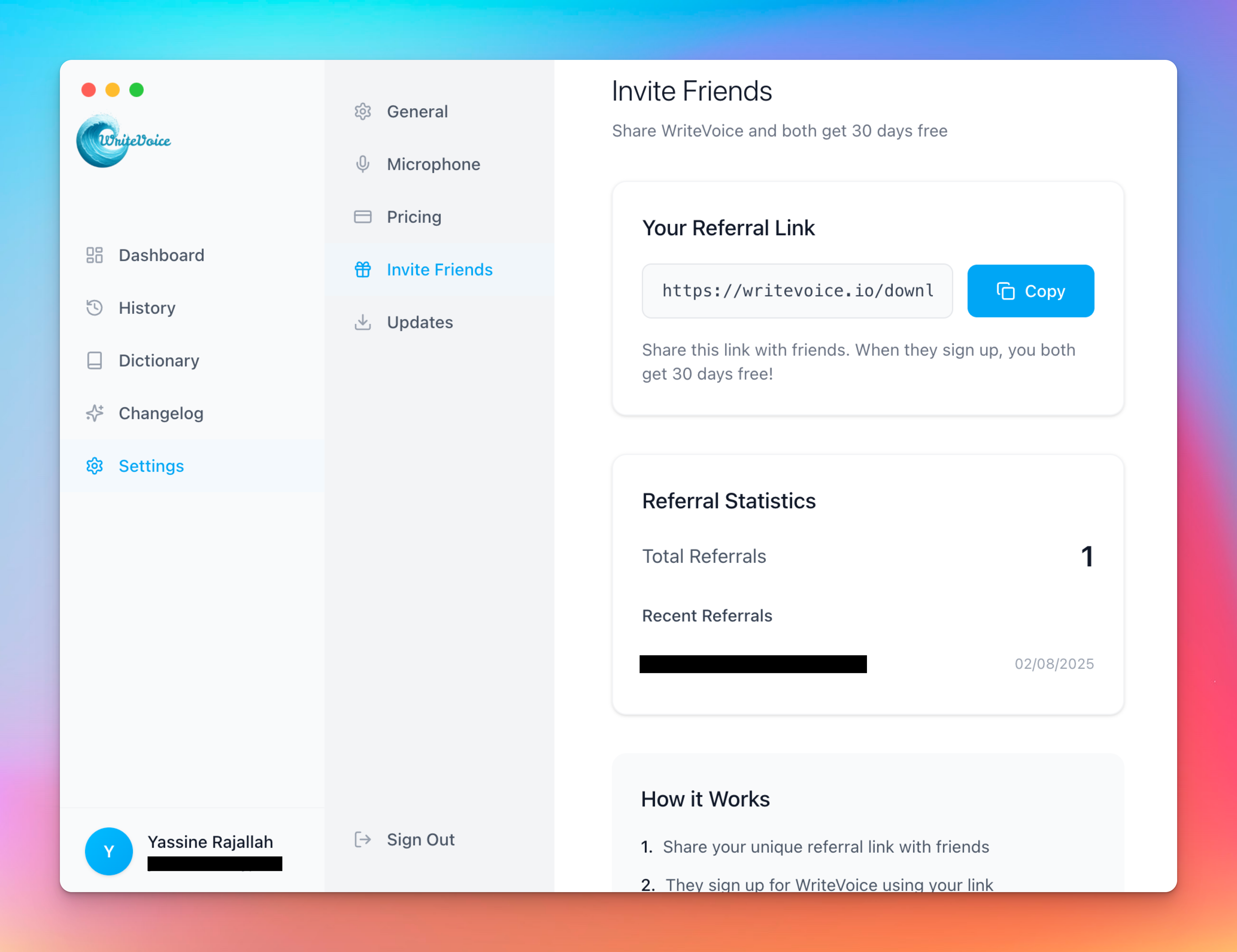Click the Total Referrals count 1
1237x952 pixels.
pyautogui.click(x=1087, y=556)
